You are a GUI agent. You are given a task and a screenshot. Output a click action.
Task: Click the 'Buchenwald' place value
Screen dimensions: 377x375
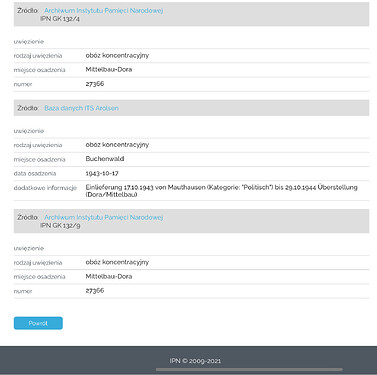pyautogui.click(x=105, y=159)
